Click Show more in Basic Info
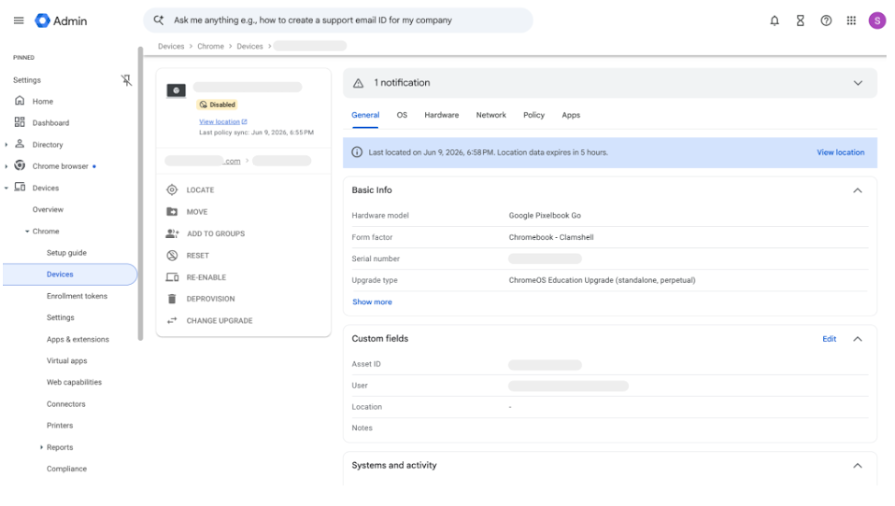This screenshot has width=895, height=506. 372,302
